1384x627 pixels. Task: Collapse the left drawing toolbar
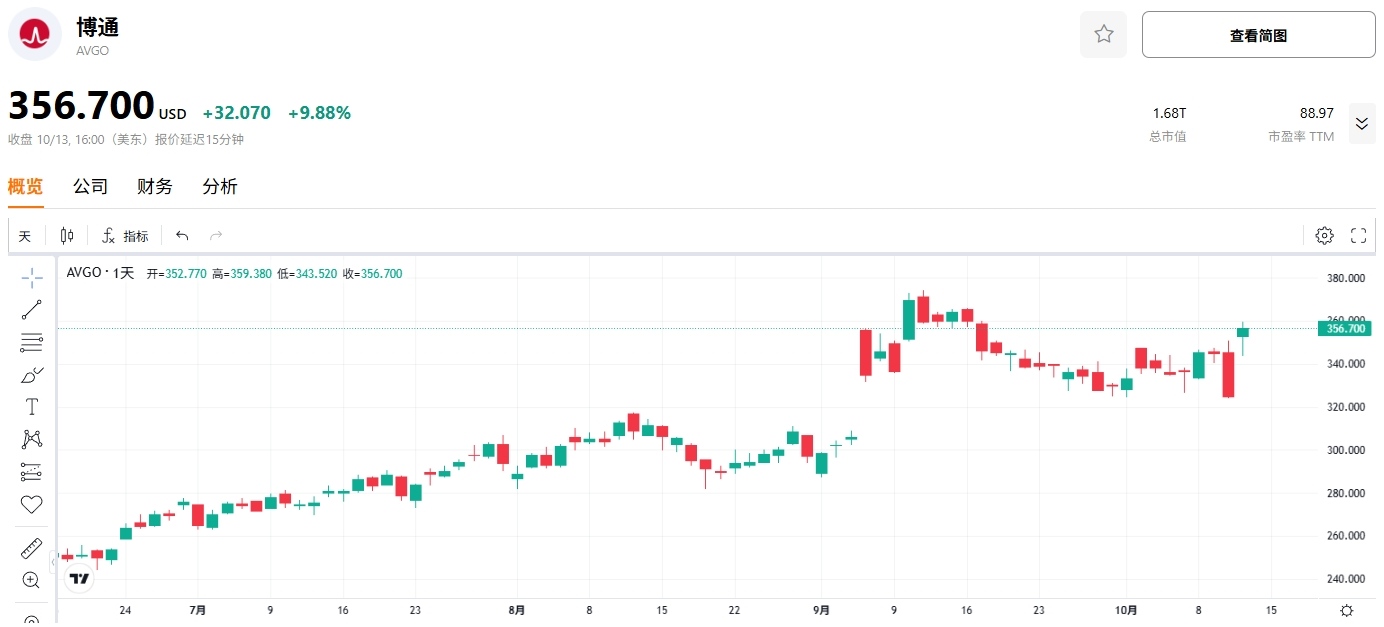(53, 563)
